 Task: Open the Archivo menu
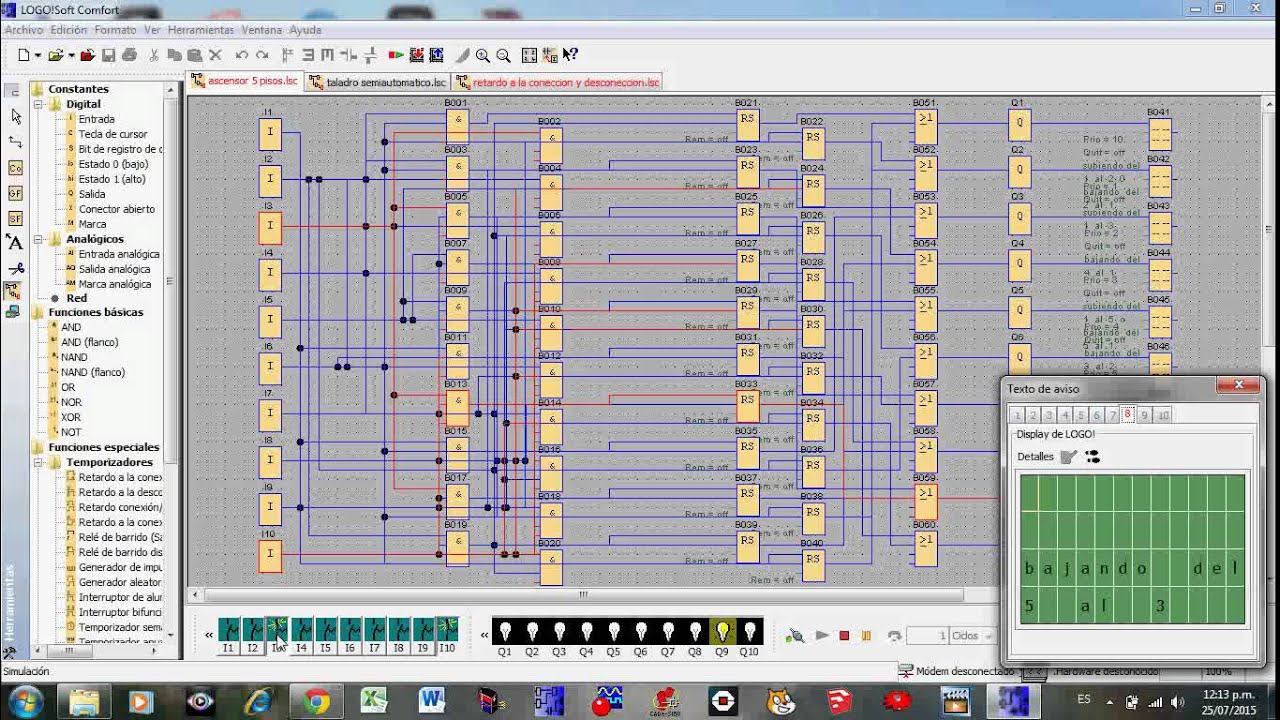click(x=24, y=30)
